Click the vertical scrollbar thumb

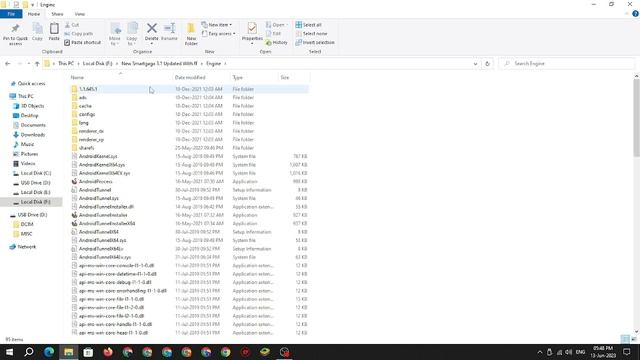636,118
